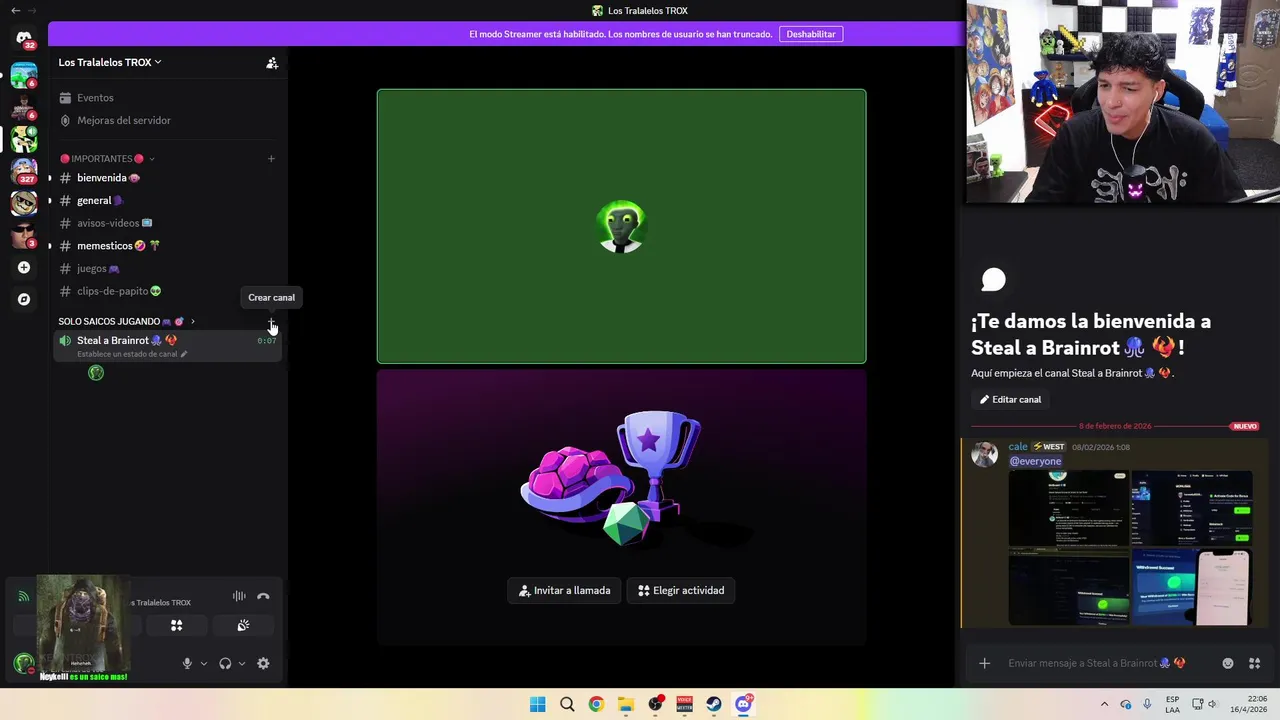Screen dimensions: 1280x720
Task: Open Steam from the taskbar
Action: pos(714,704)
